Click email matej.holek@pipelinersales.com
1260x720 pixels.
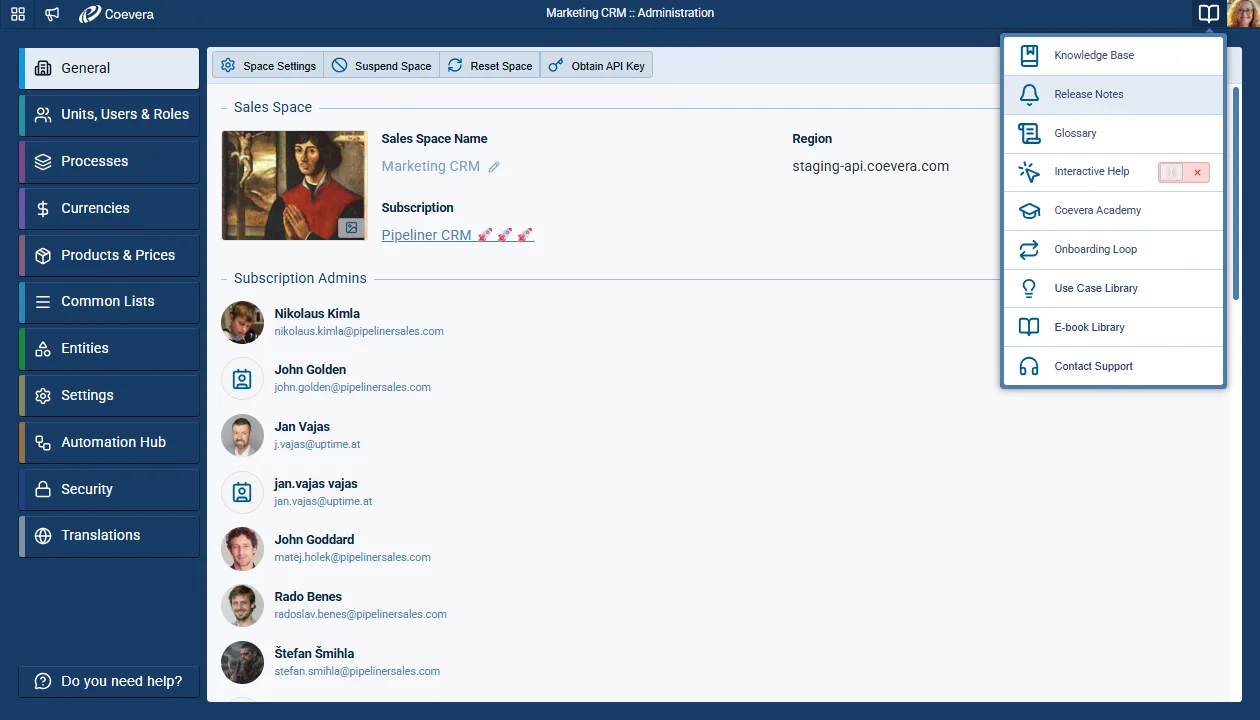pos(352,558)
